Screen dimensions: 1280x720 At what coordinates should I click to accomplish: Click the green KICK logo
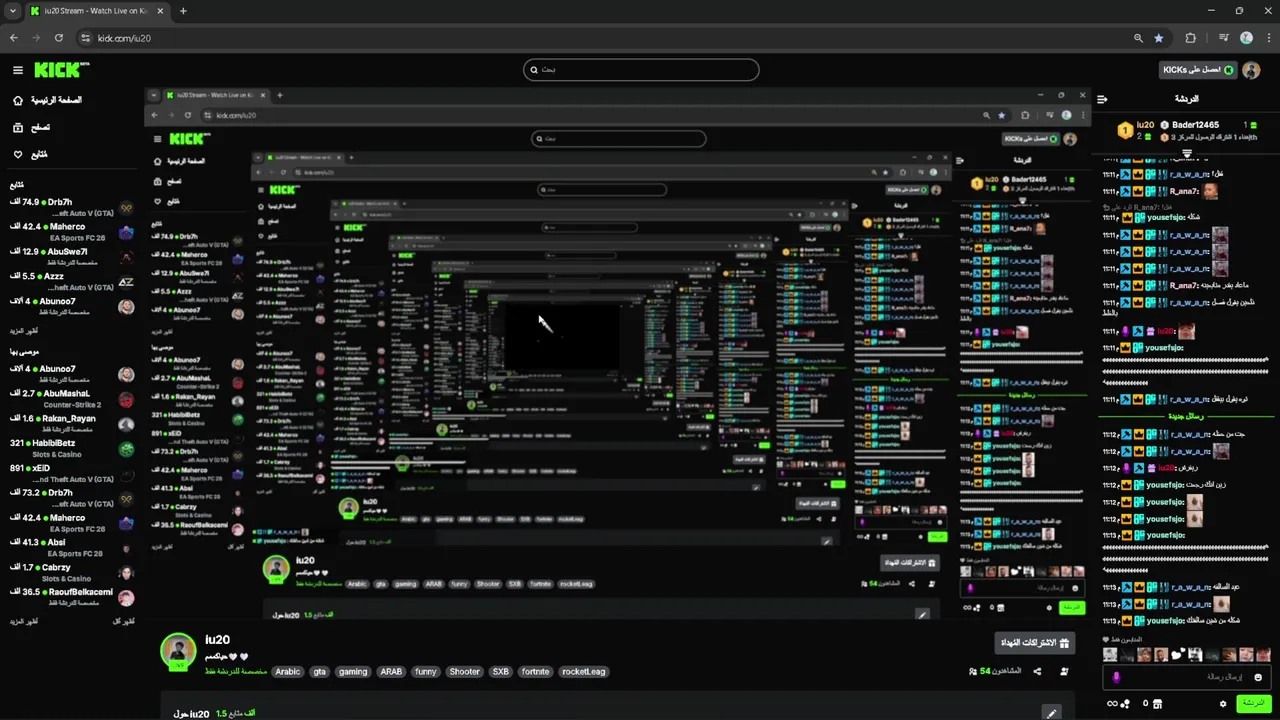[x=61, y=70]
